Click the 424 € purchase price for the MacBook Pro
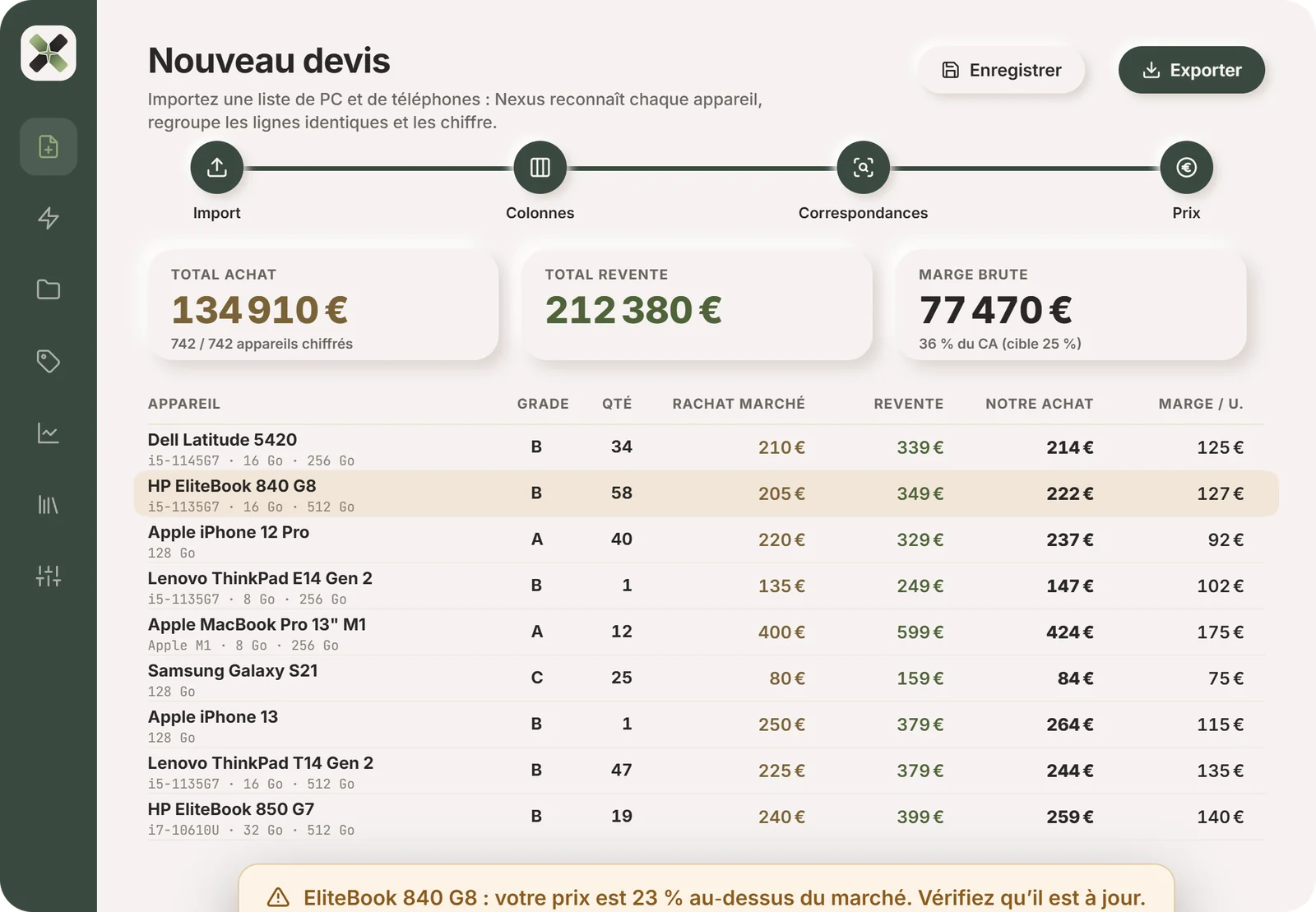 click(1070, 632)
